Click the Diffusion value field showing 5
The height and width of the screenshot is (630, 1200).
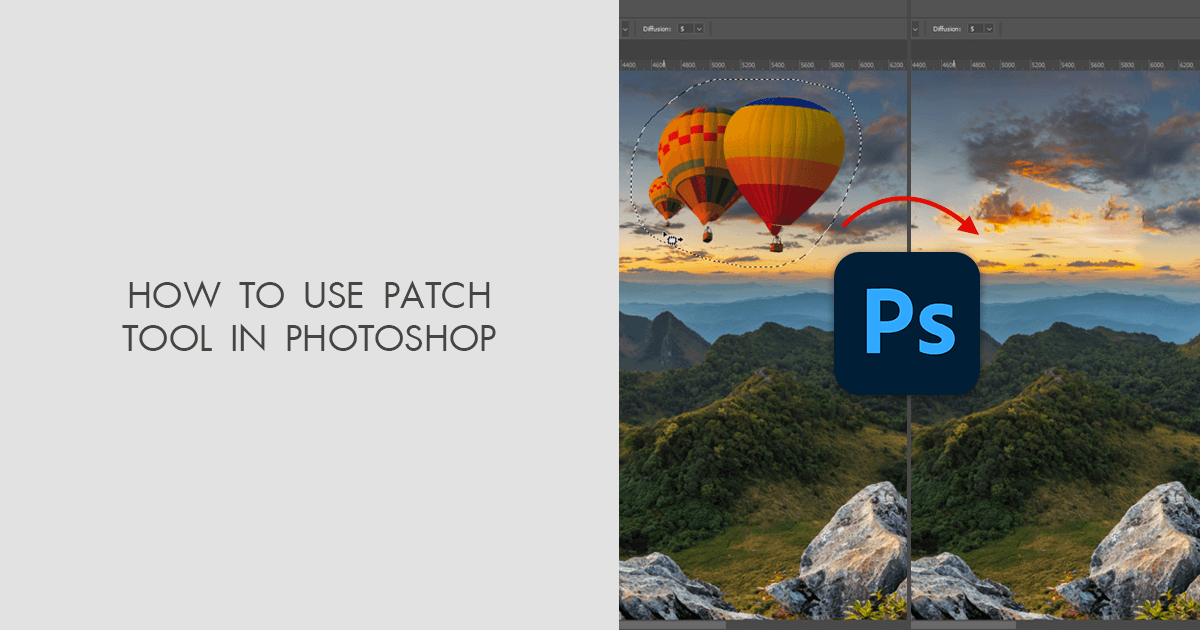pyautogui.click(x=683, y=29)
